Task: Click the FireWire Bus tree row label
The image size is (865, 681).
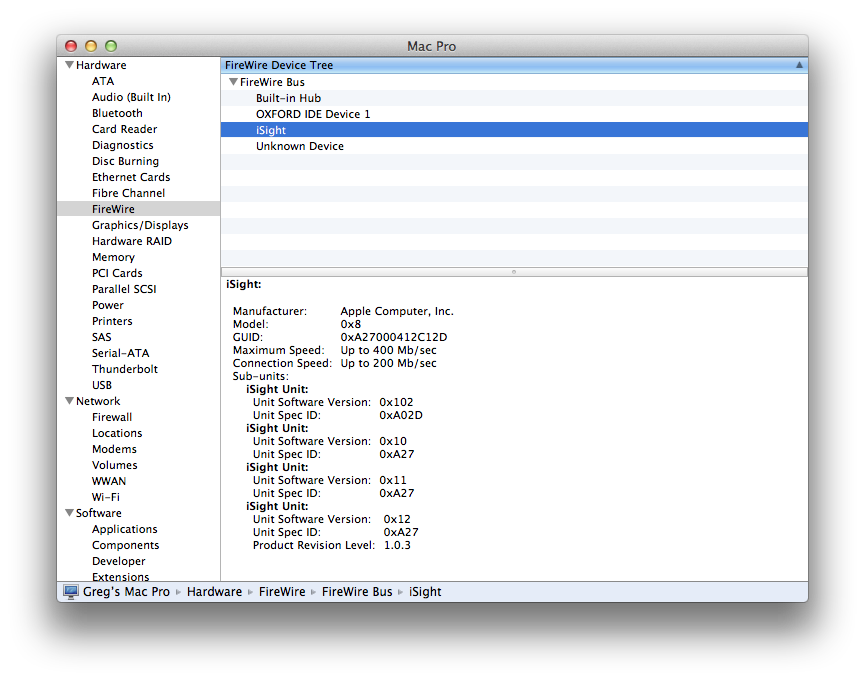Action: (272, 82)
